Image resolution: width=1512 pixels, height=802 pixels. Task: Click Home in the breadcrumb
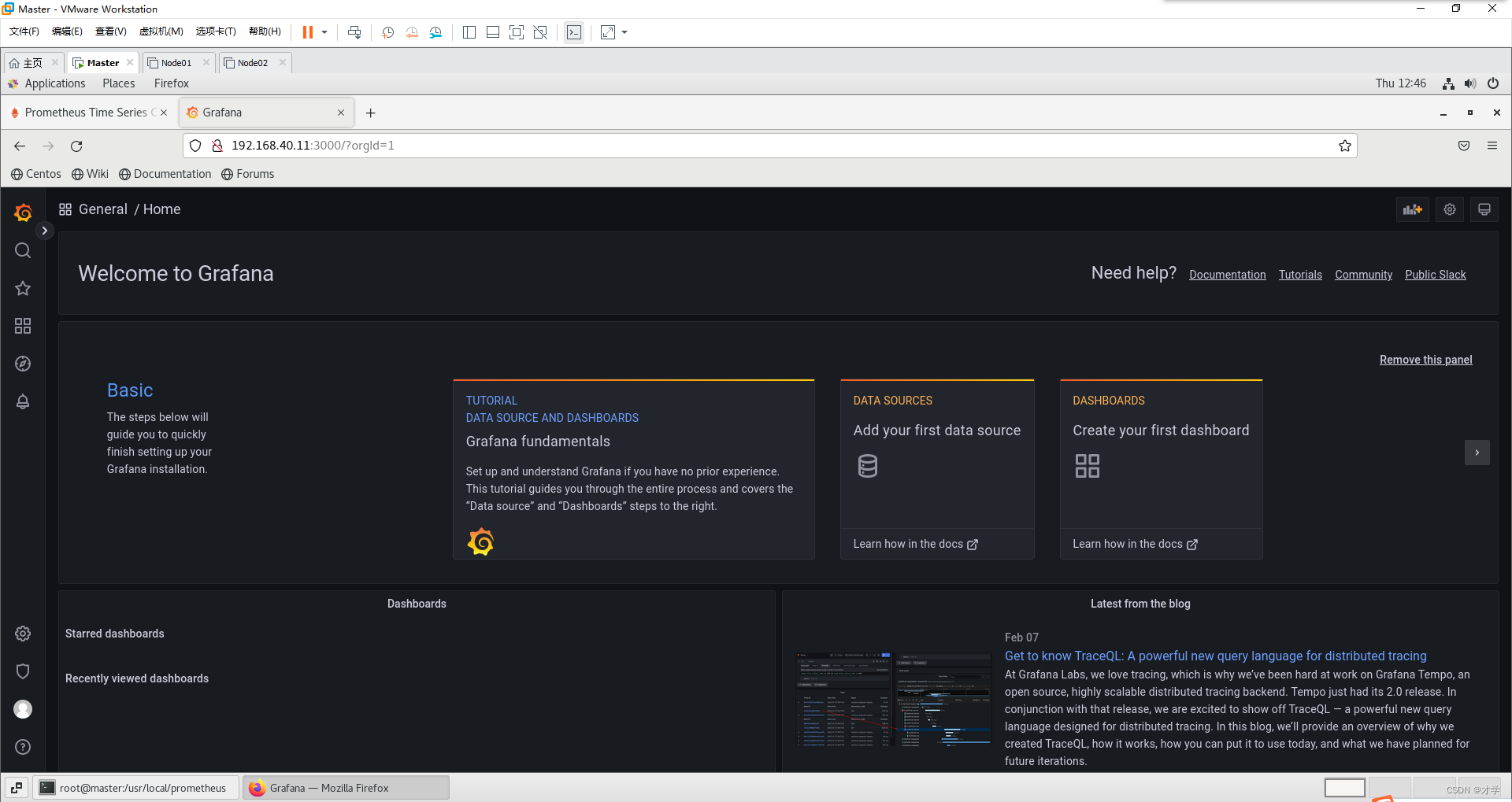162,209
